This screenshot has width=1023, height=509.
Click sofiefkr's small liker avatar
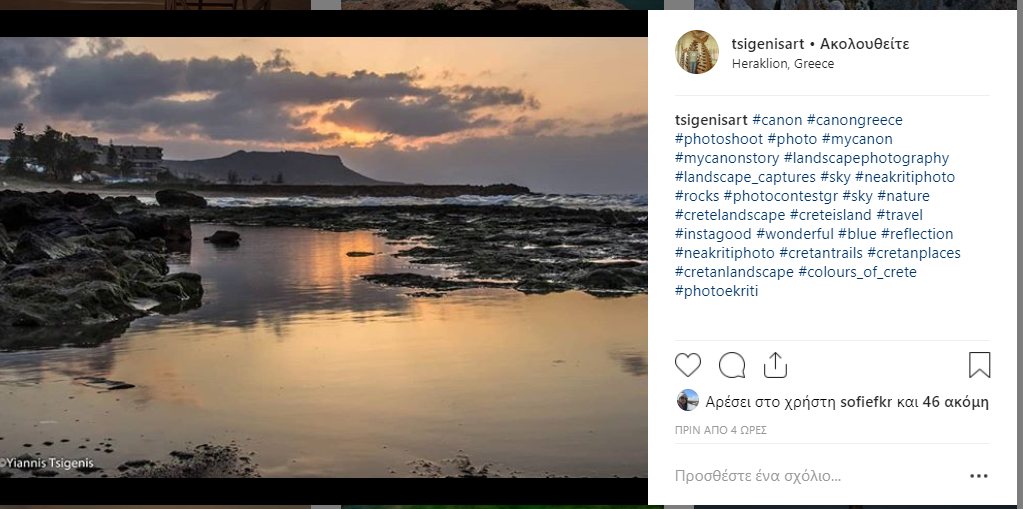pyautogui.click(x=687, y=401)
